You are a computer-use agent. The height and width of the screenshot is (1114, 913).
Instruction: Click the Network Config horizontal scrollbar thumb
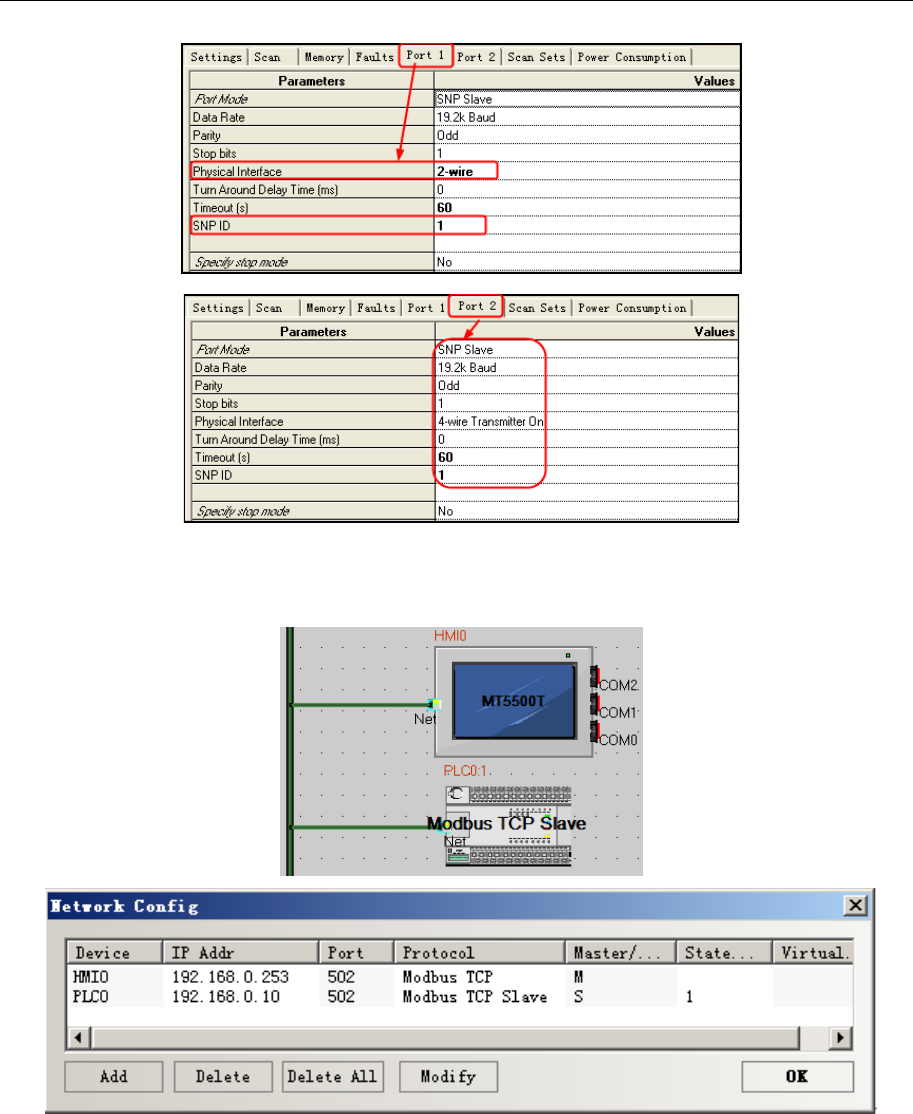444,1038
